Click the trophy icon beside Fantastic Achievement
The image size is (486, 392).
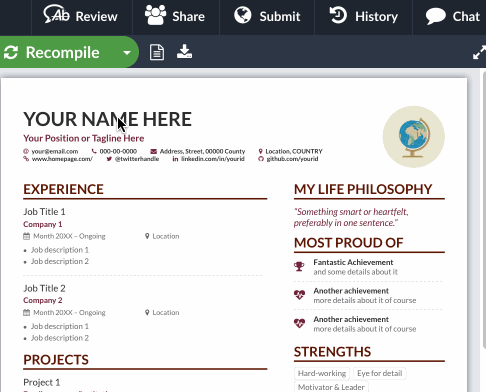point(299,267)
